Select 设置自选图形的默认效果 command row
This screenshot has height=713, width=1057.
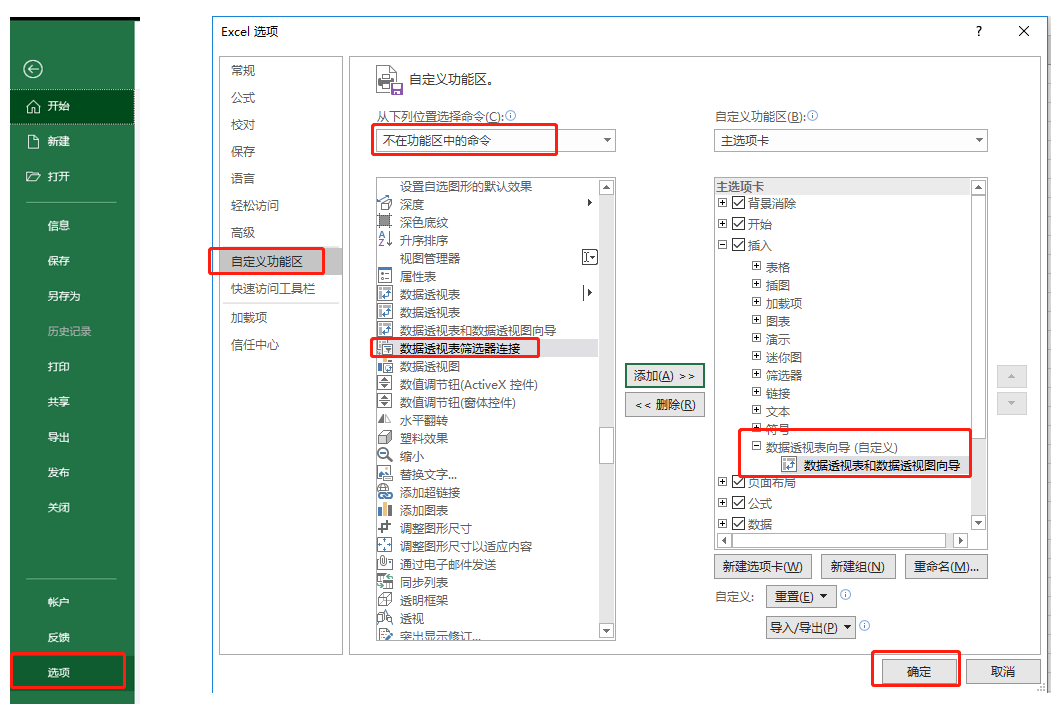pos(487,186)
